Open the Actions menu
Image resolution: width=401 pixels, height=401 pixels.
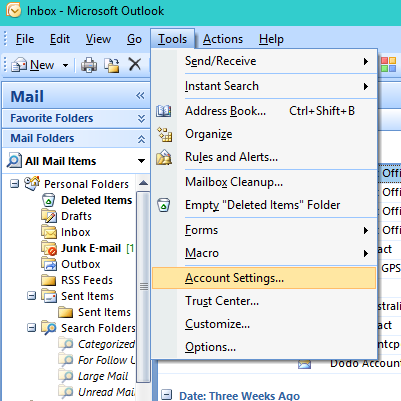tap(223, 39)
